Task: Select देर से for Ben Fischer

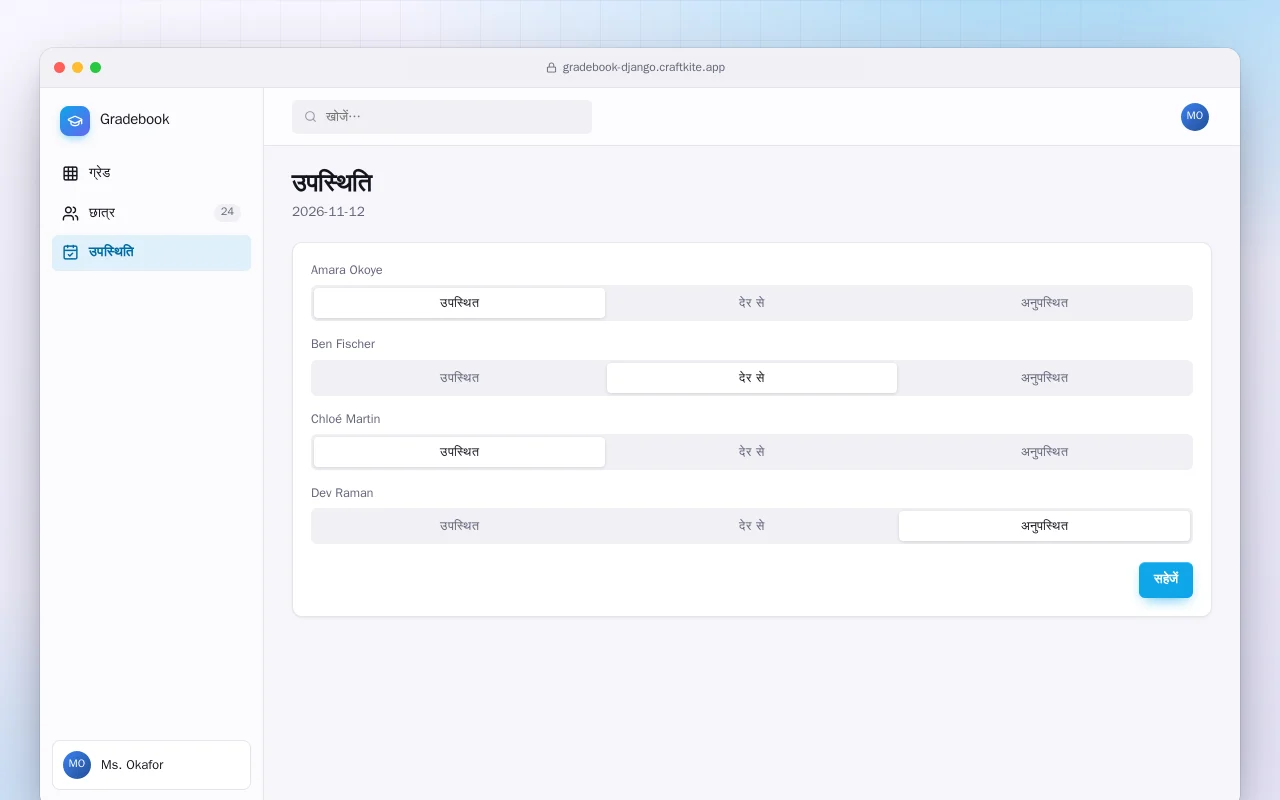Action: 752,378
